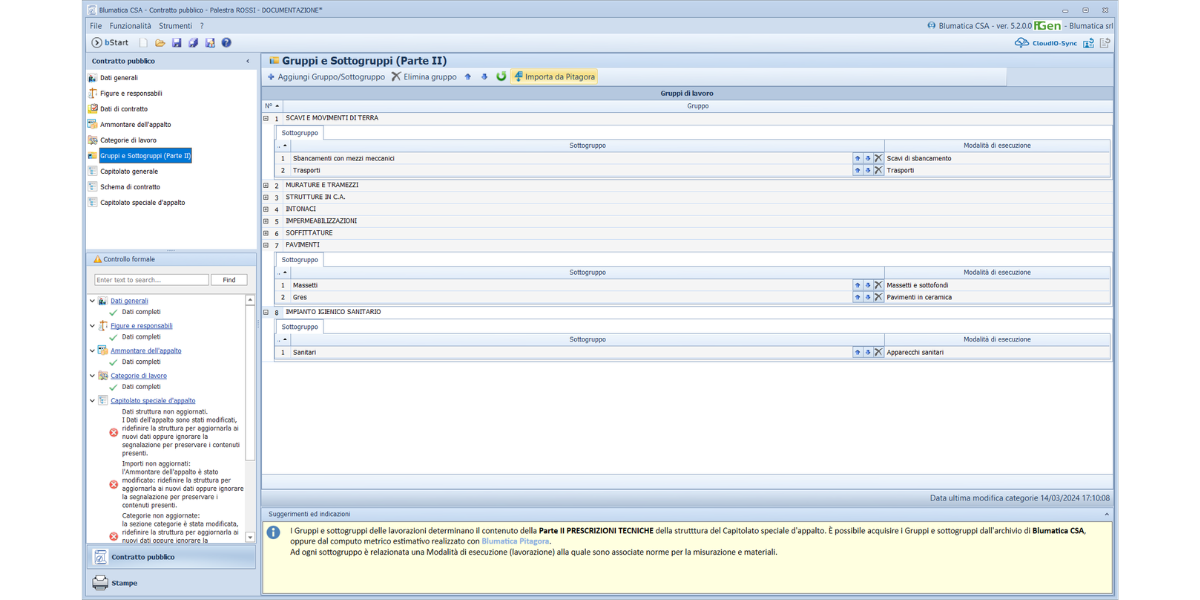1200x600 pixels.
Task: Collapse the Suggerimenti ed indicazioni panel
Action: (1106, 514)
